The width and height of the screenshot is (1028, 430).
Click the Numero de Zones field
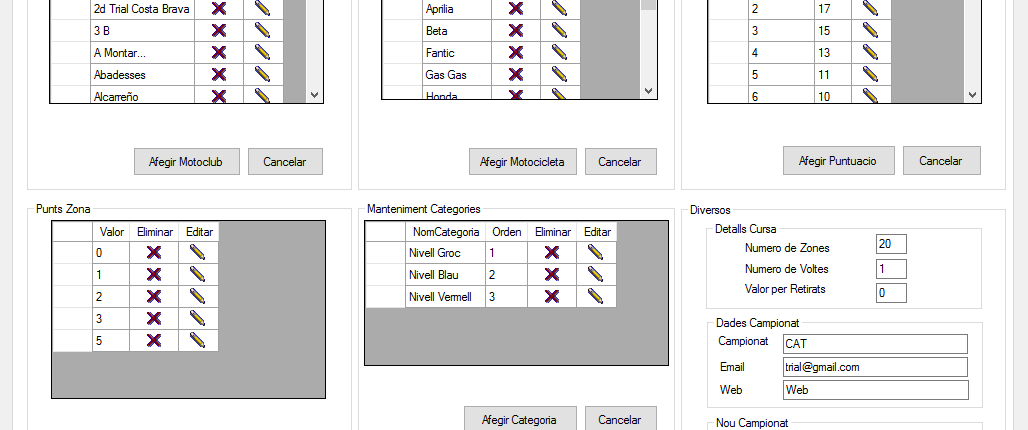(x=890, y=244)
